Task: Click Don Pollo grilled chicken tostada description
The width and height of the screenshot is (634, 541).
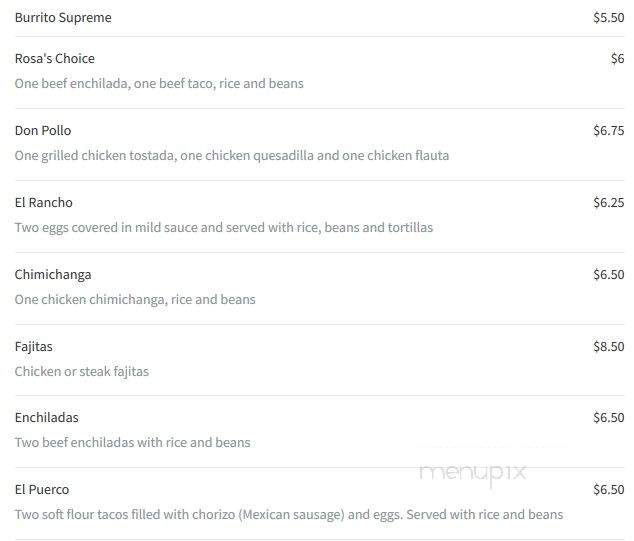Action: (x=232, y=156)
